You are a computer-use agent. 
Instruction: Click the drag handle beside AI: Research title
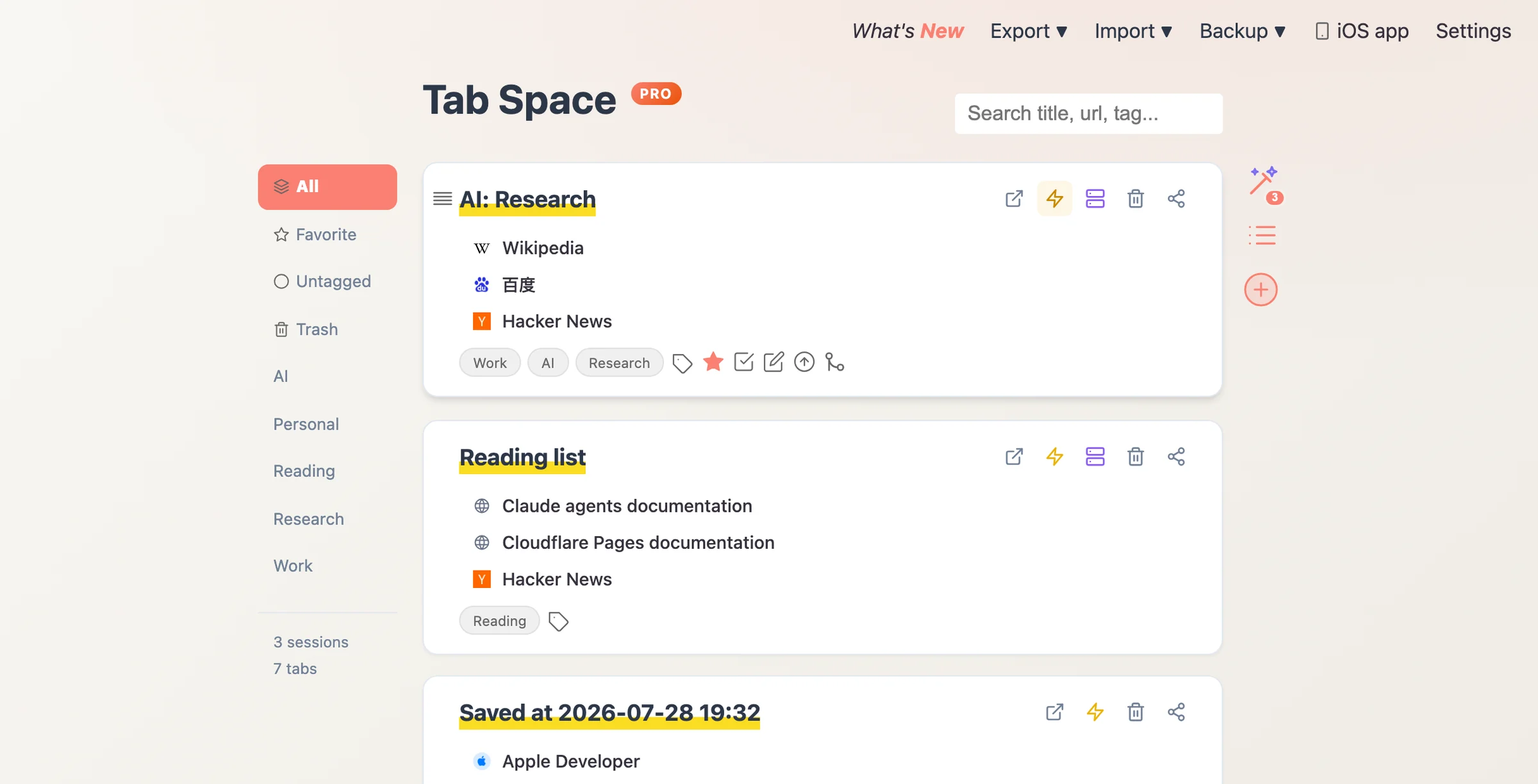click(443, 199)
